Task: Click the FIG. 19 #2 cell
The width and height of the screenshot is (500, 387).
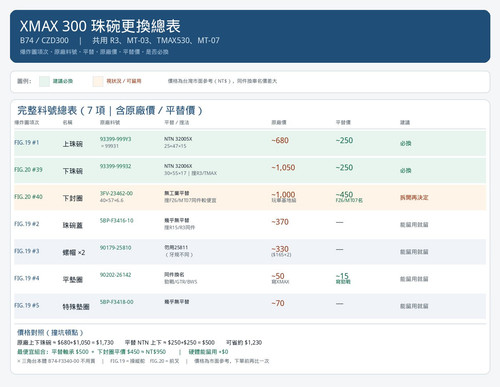Action: tap(27, 224)
